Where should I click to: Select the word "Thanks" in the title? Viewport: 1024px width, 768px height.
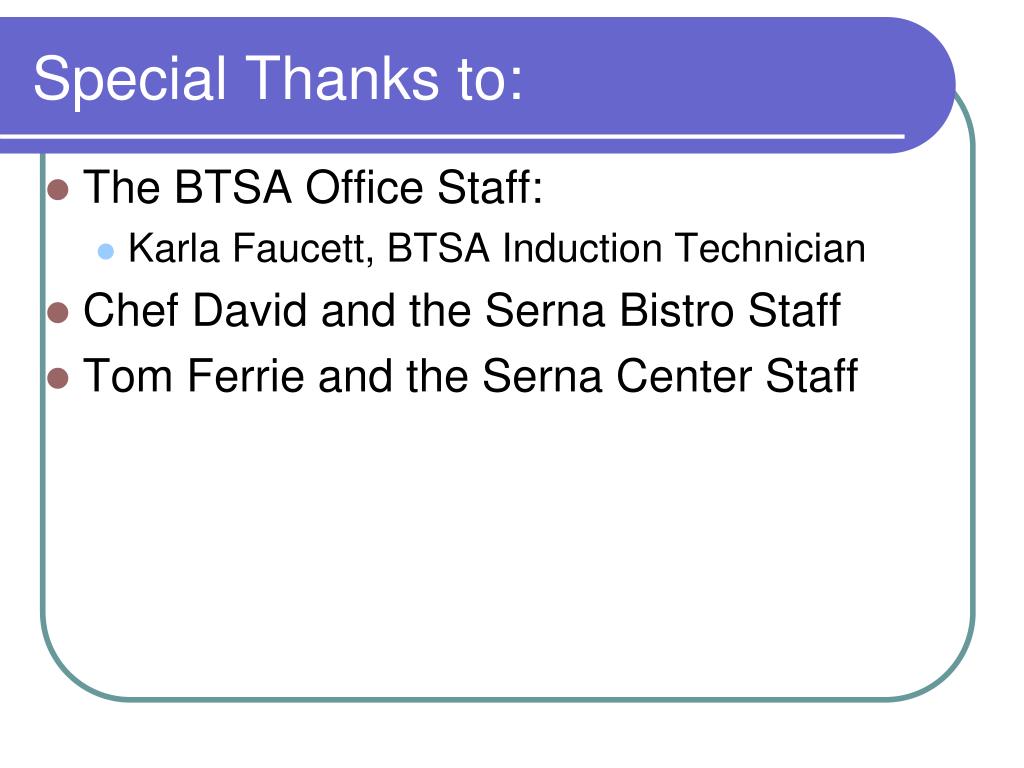(342, 78)
